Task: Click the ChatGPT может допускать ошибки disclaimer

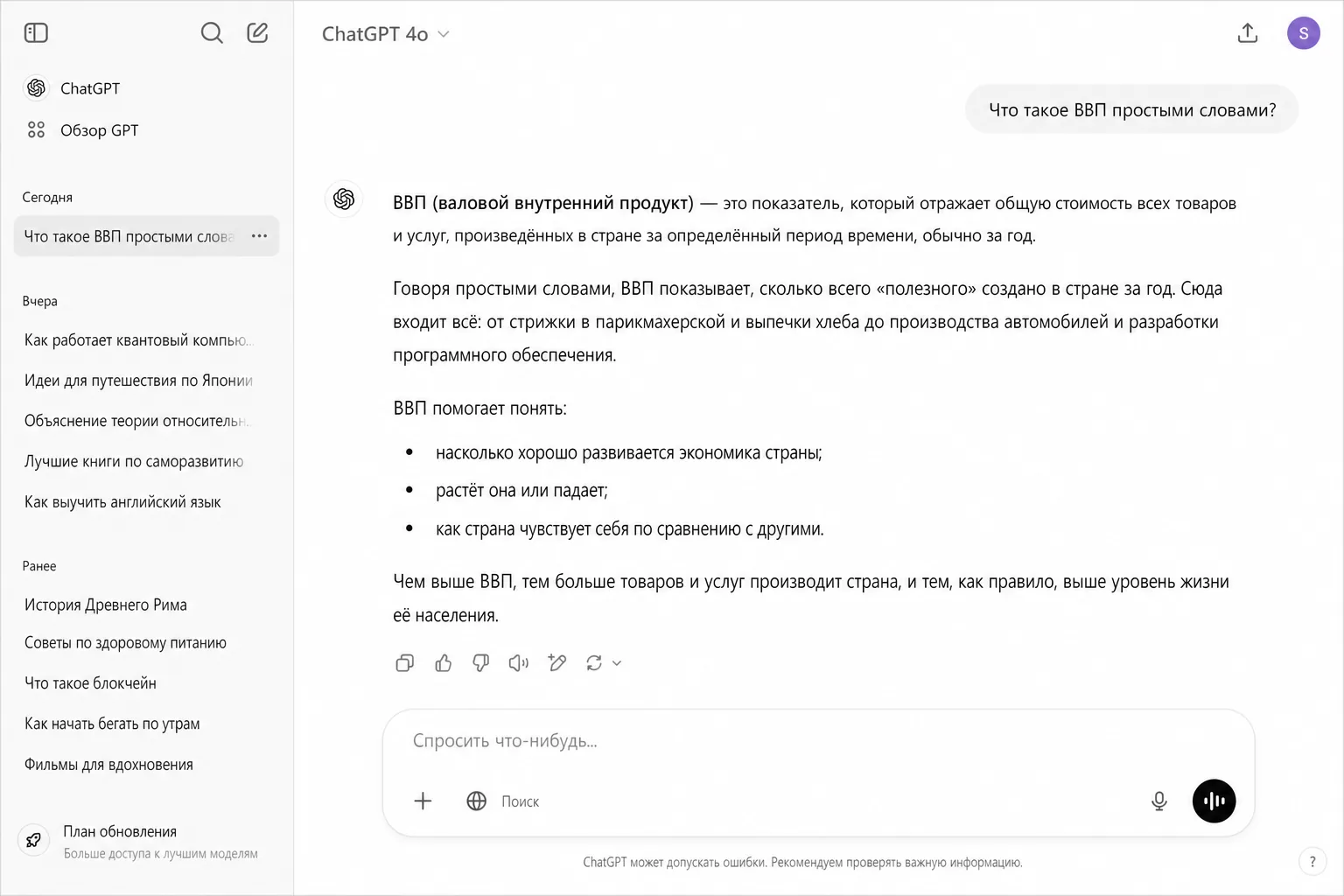Action: coord(802,863)
